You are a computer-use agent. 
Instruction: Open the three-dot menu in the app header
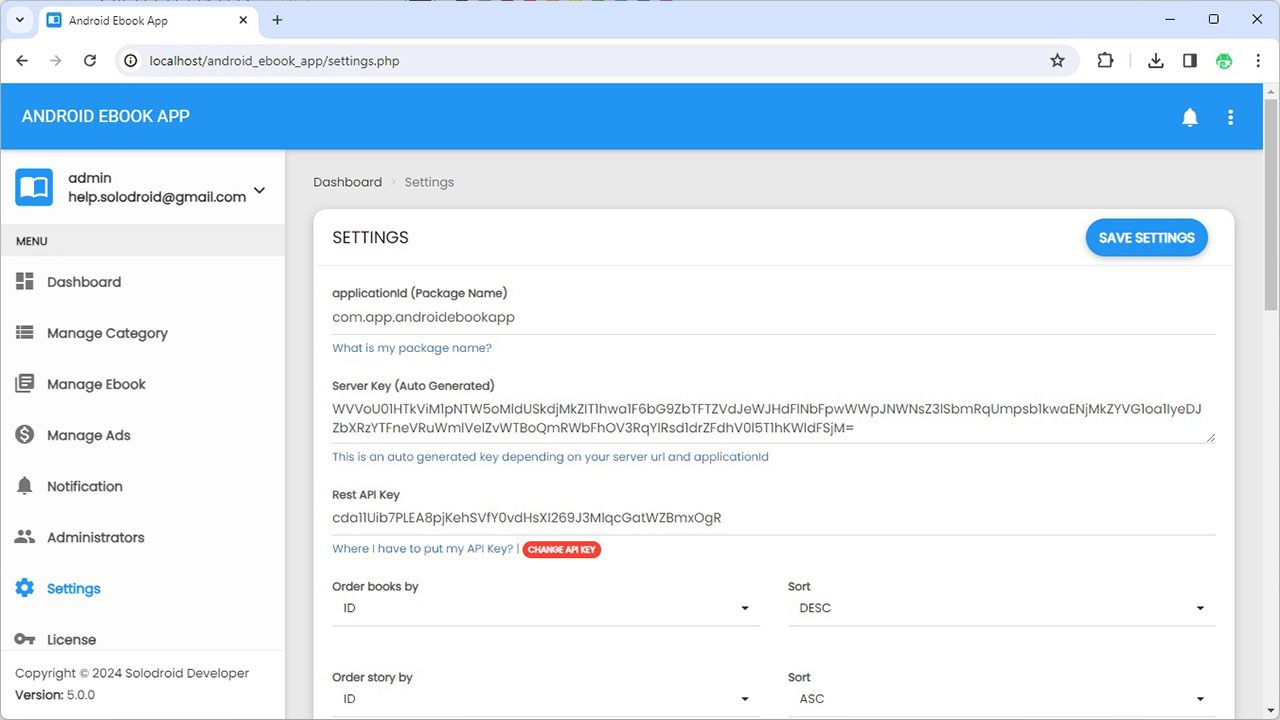[x=1231, y=117]
